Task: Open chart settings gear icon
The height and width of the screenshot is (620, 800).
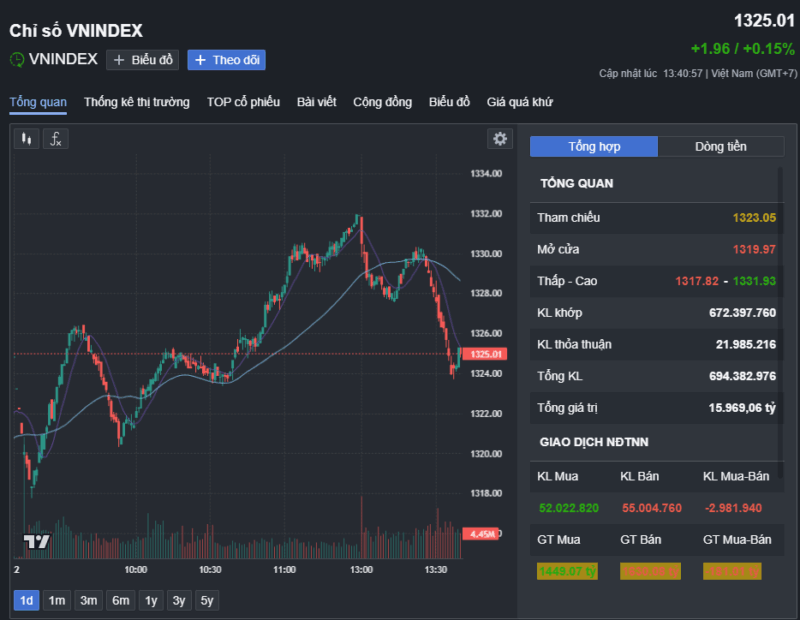Action: click(500, 139)
